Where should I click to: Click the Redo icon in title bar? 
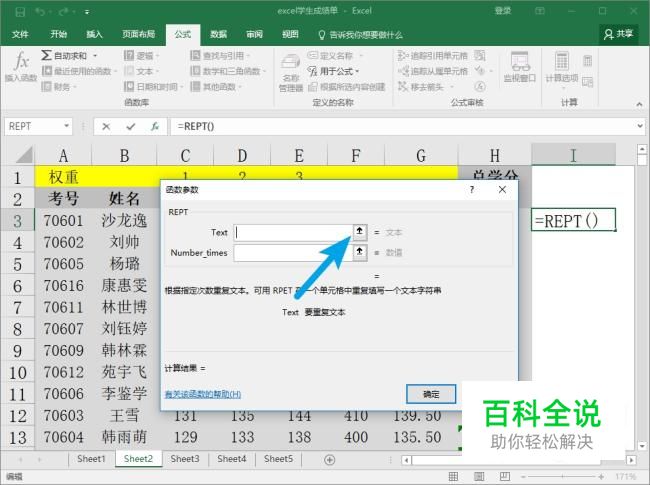point(63,12)
